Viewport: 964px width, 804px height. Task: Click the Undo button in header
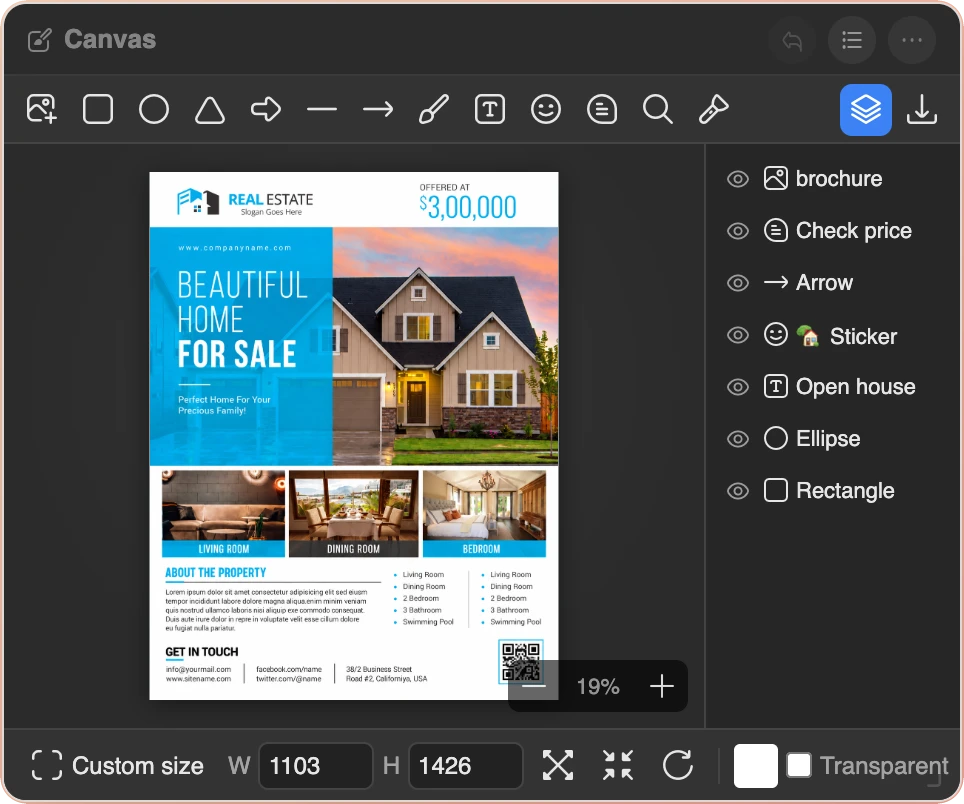pyautogui.click(x=792, y=41)
